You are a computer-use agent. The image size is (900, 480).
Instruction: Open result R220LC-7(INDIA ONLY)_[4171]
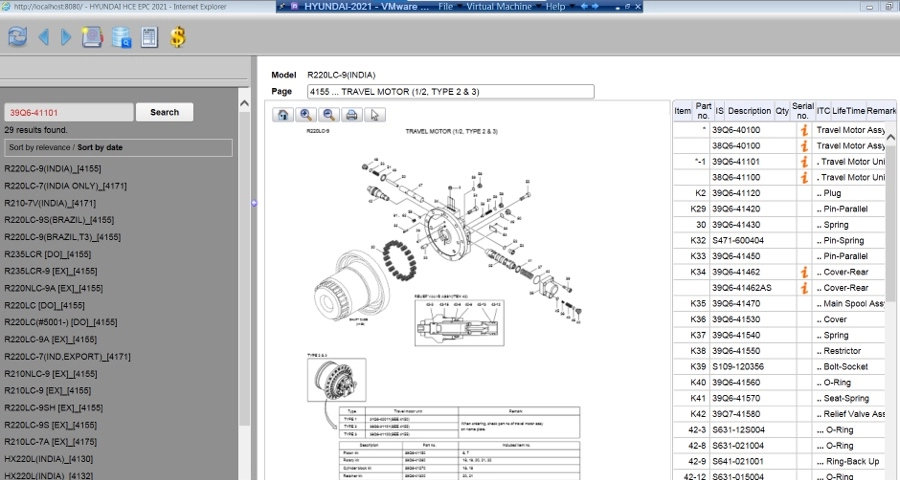click(x=65, y=186)
